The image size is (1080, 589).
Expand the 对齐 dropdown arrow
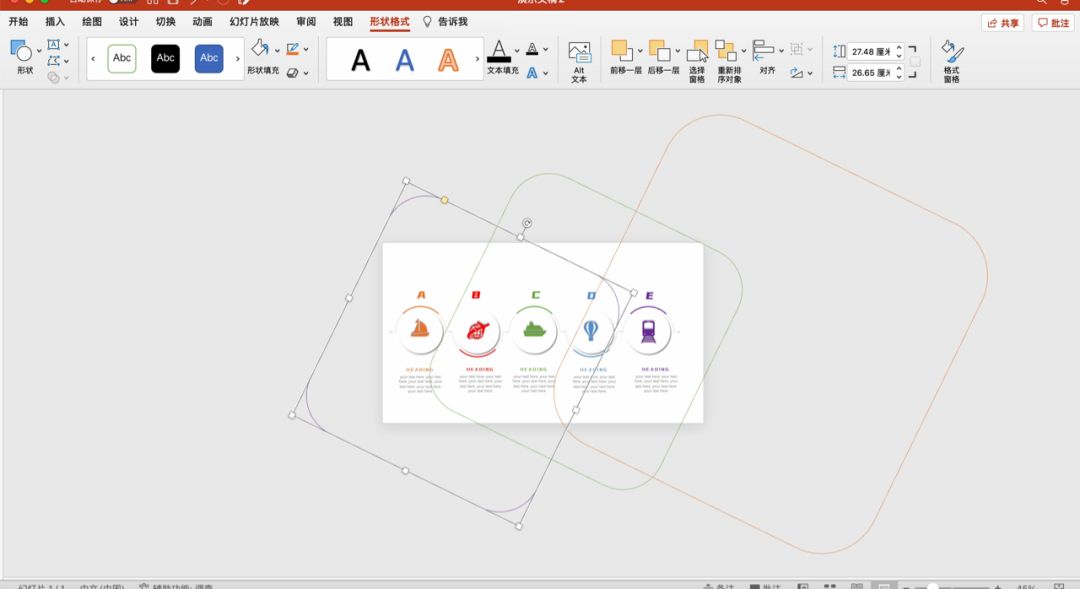coord(781,50)
